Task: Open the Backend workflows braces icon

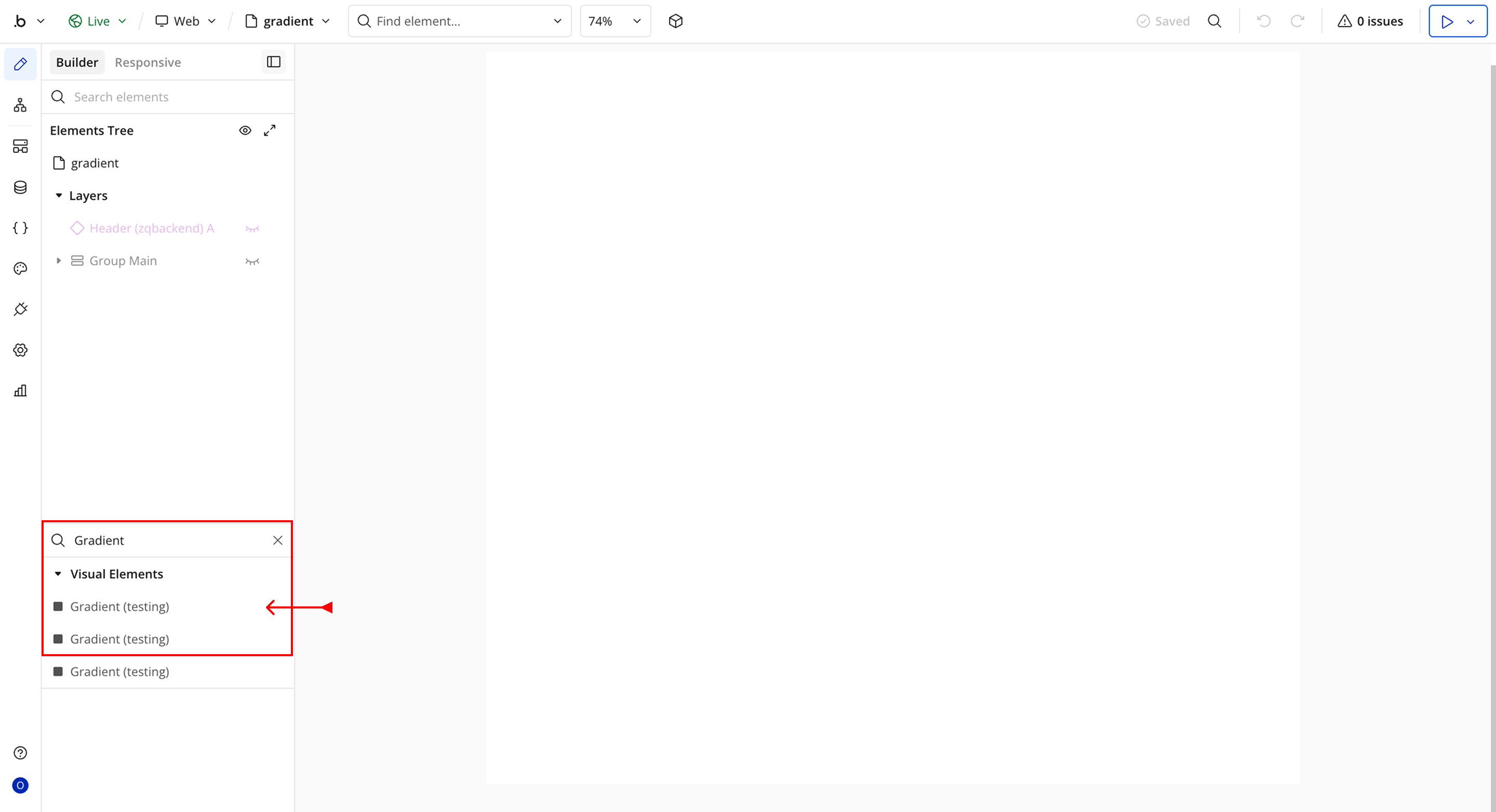Action: (20, 227)
